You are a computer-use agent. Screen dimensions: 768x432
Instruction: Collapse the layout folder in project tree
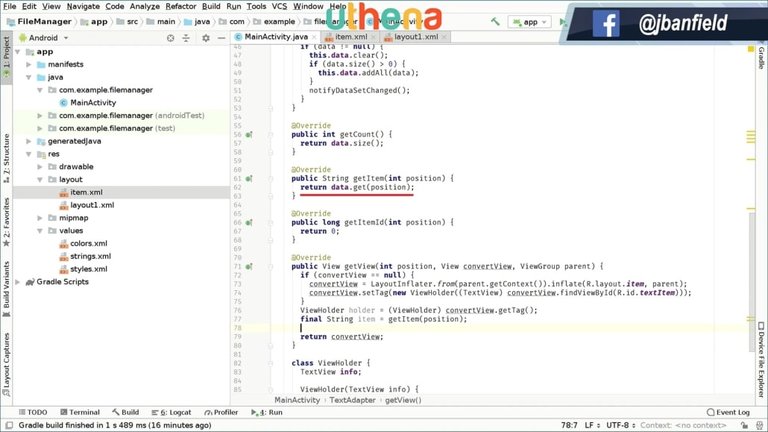(x=40, y=179)
